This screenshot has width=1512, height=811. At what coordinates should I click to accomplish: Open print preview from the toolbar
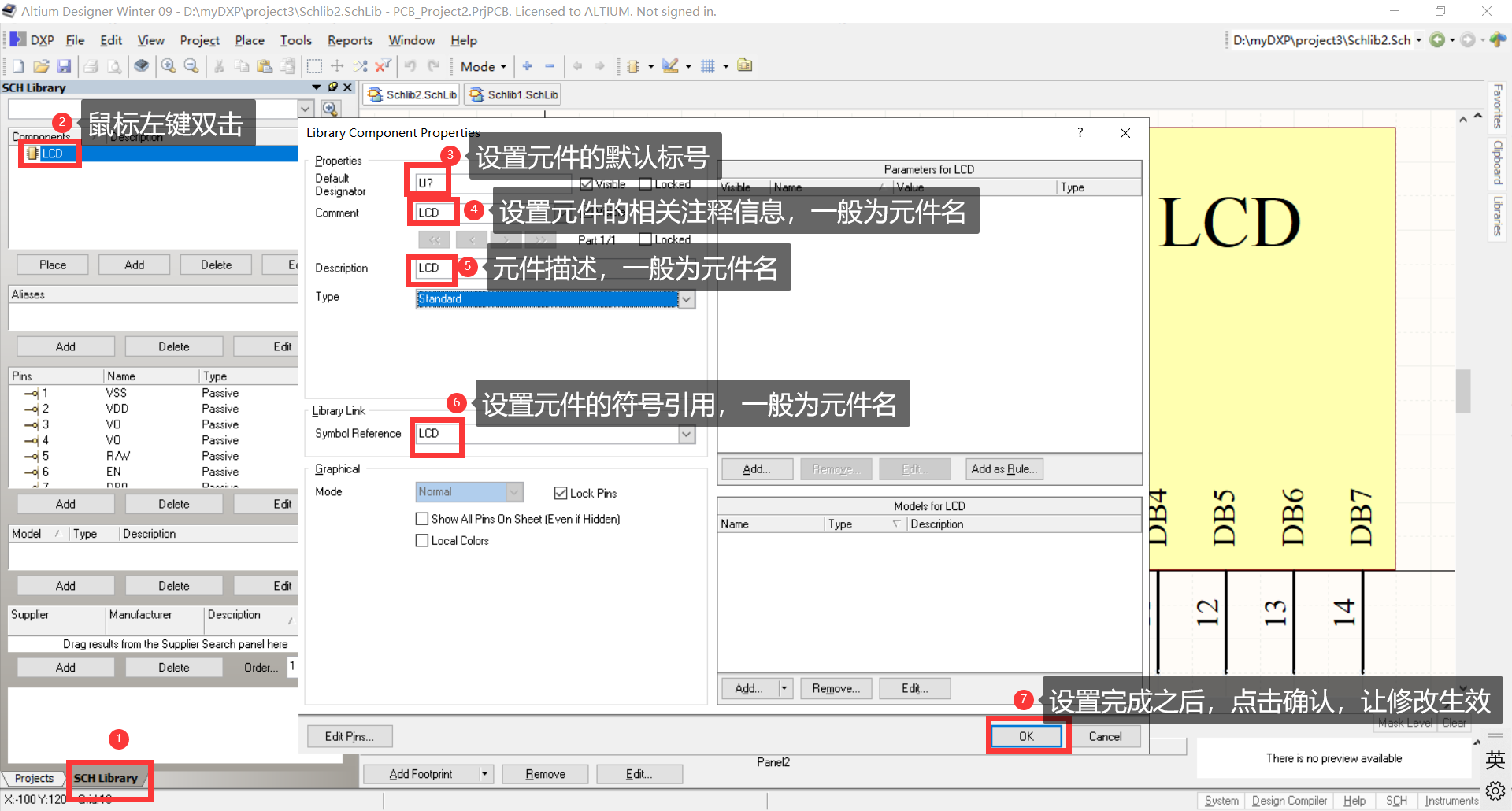pyautogui.click(x=115, y=66)
